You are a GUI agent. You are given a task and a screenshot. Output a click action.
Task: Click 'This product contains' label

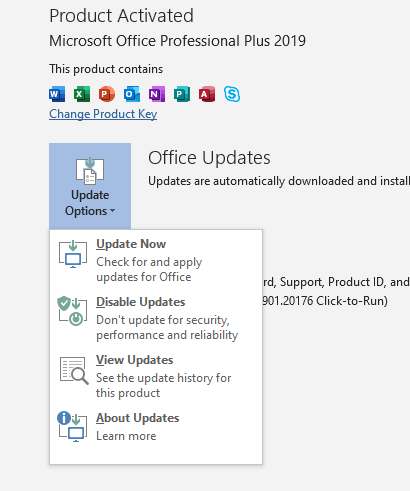pos(106,69)
